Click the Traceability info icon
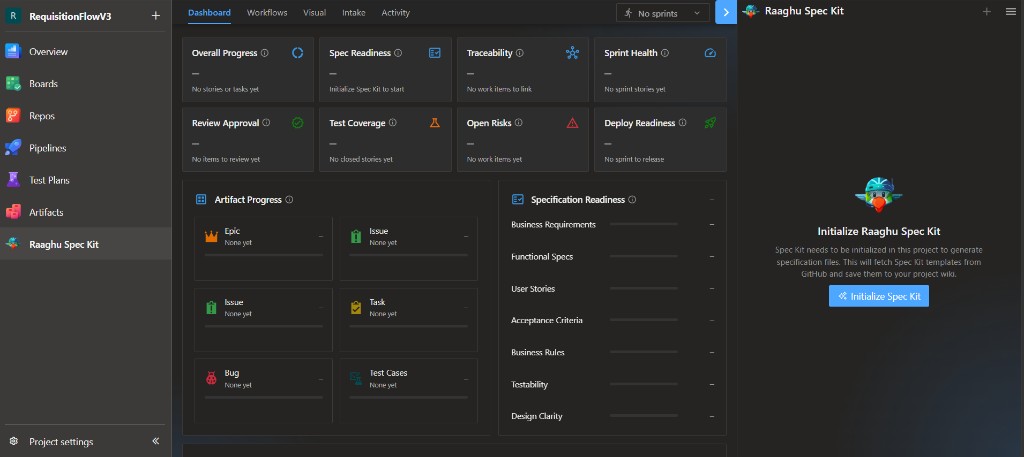Viewport: 1024px width, 457px height. point(520,53)
